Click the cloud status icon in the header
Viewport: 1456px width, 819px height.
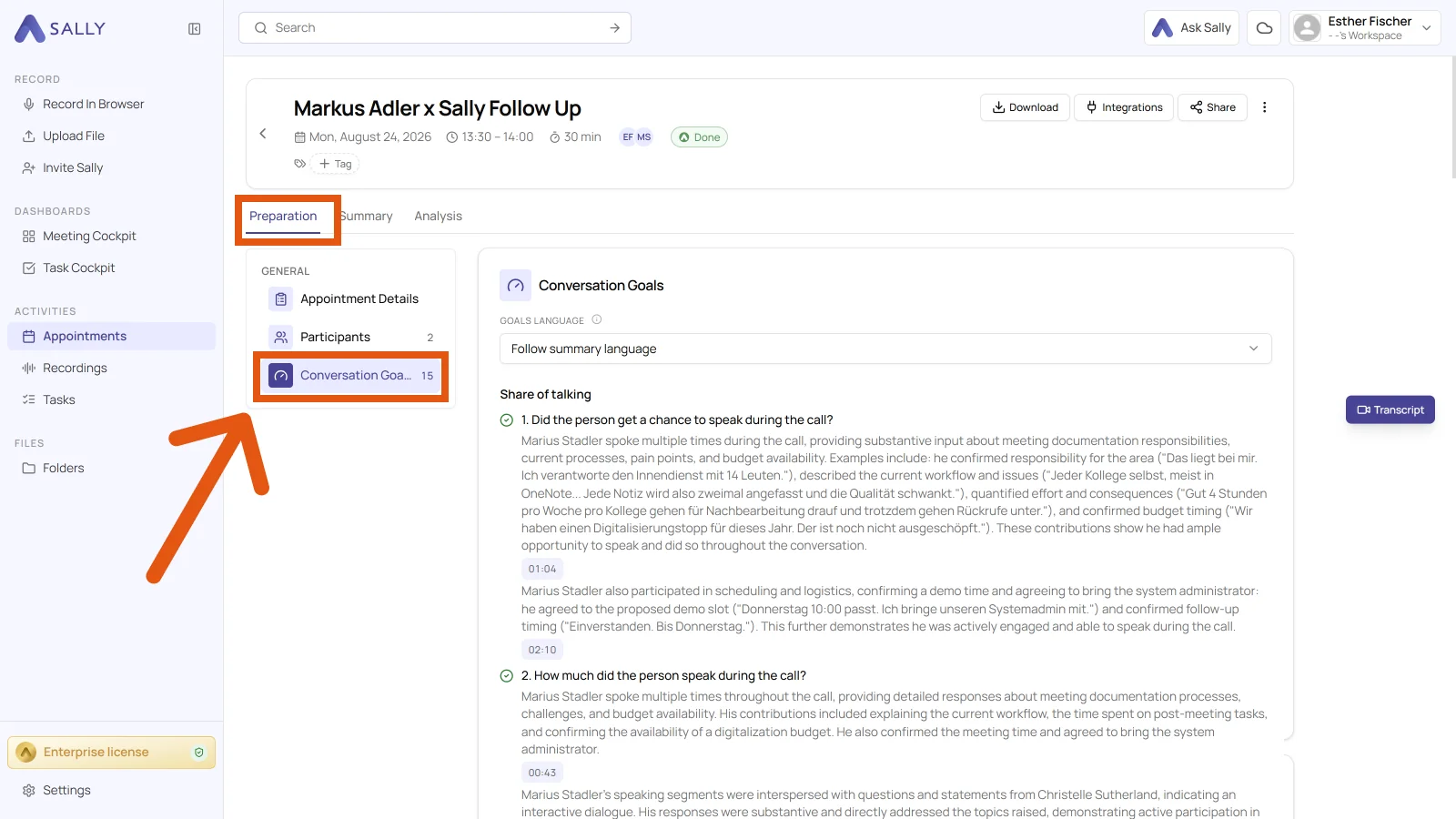[x=1264, y=28]
